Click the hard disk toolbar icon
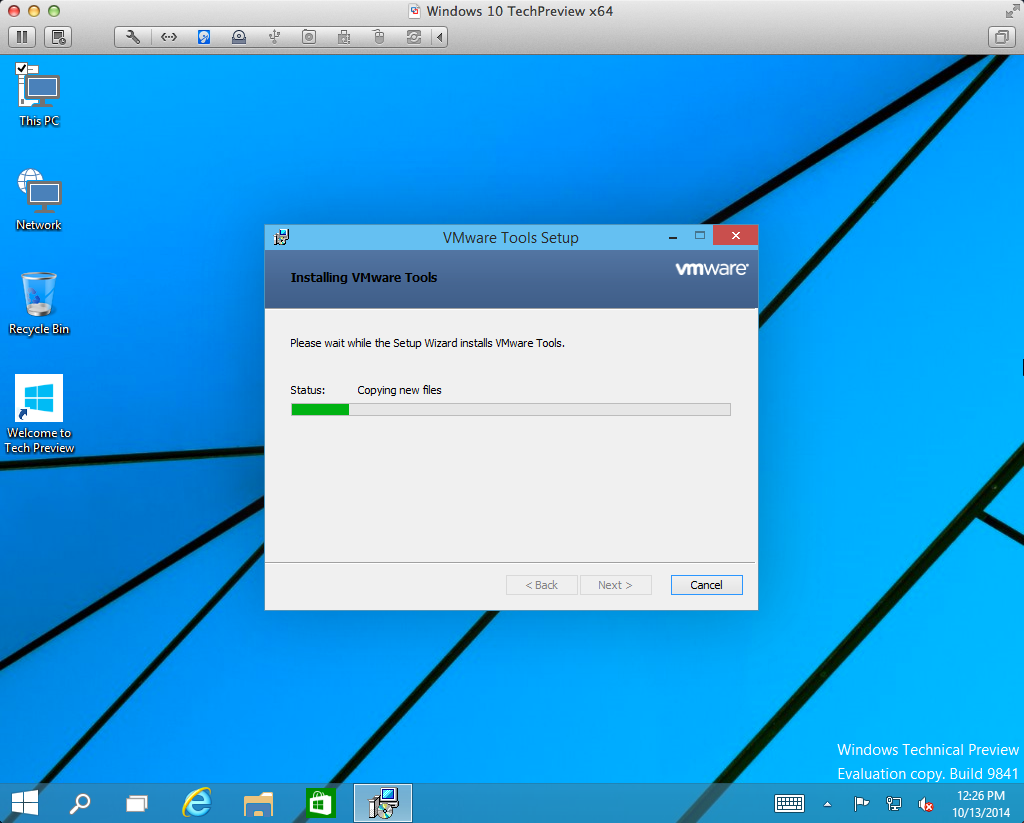The image size is (1024, 823). 204,37
